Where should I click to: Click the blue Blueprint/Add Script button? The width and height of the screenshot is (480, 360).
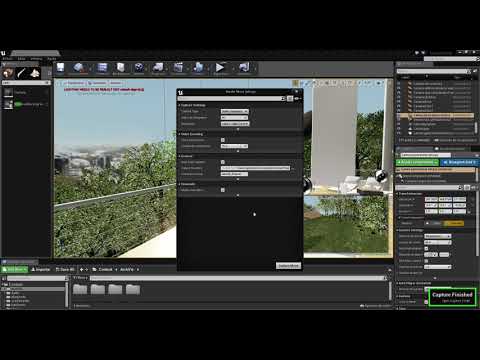tap(460, 162)
